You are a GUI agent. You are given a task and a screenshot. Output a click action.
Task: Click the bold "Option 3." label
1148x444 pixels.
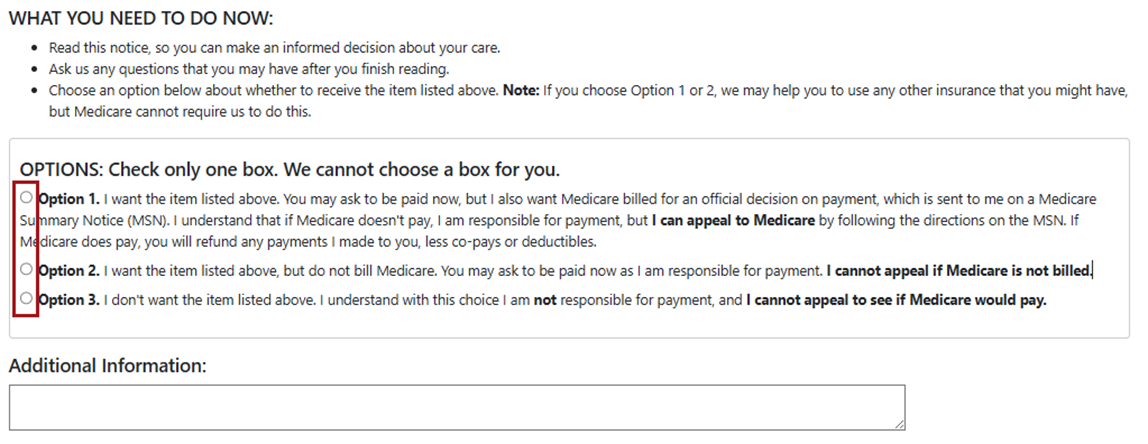69,298
